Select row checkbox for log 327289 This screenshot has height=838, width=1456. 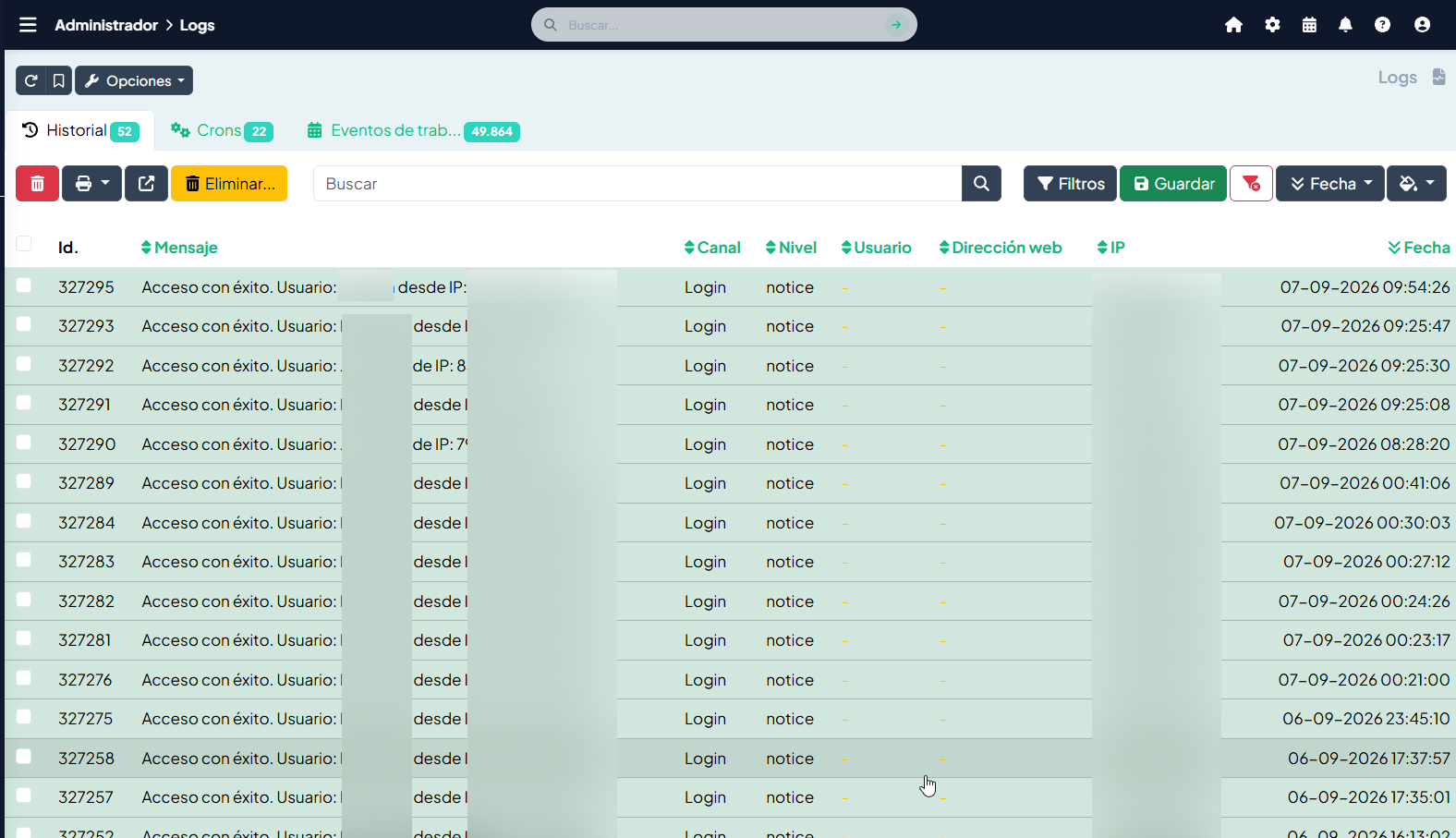tap(24, 480)
